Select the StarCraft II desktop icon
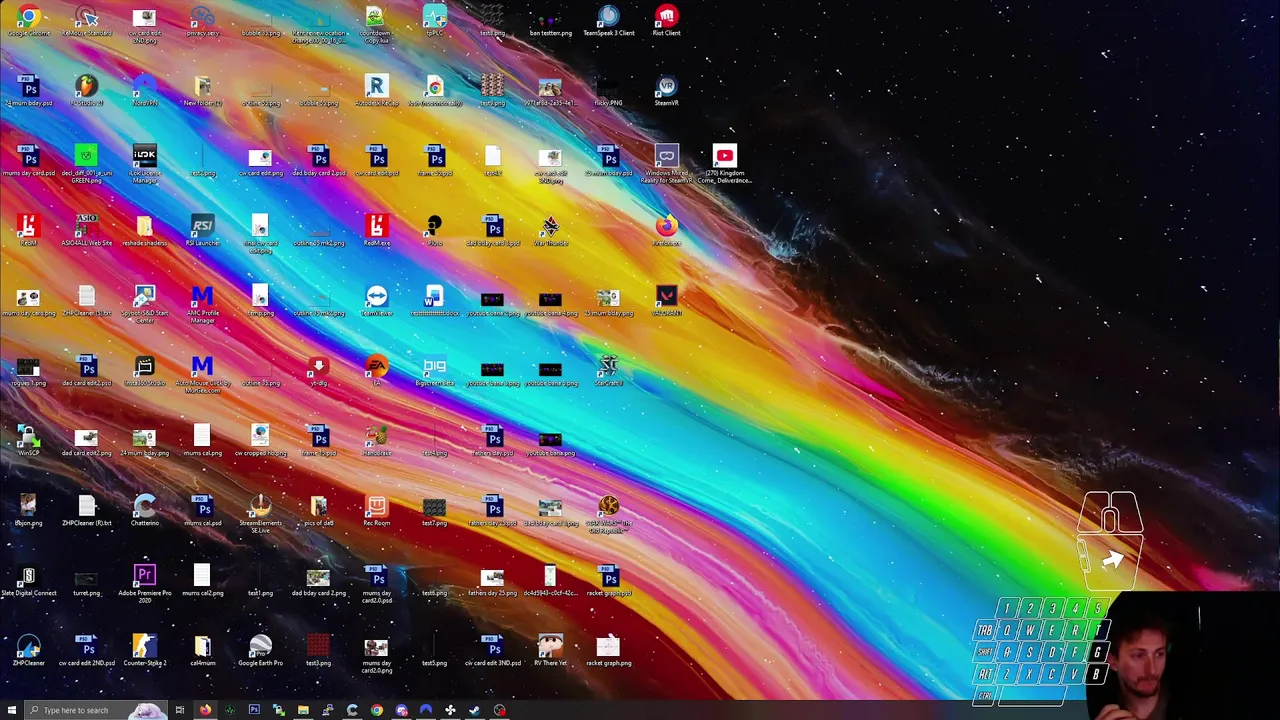Image resolution: width=1280 pixels, height=720 pixels. click(608, 367)
